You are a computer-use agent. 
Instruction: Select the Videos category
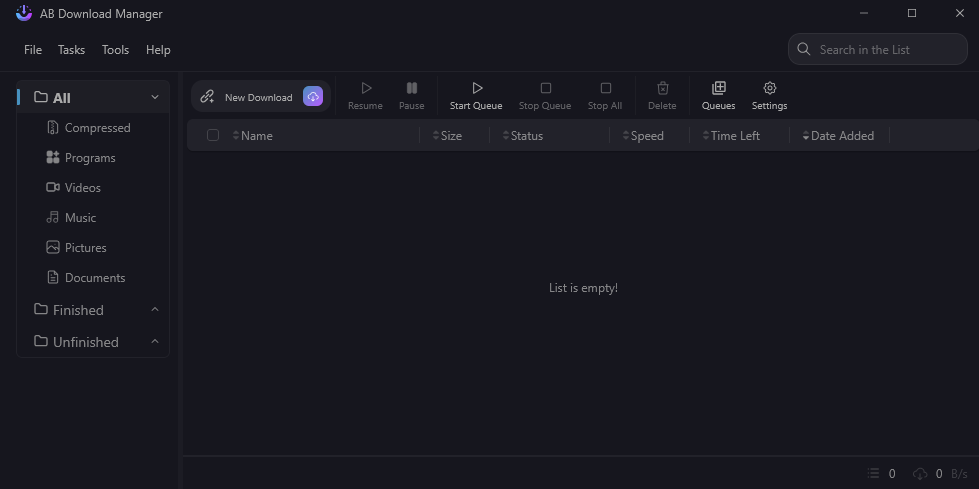click(x=82, y=188)
